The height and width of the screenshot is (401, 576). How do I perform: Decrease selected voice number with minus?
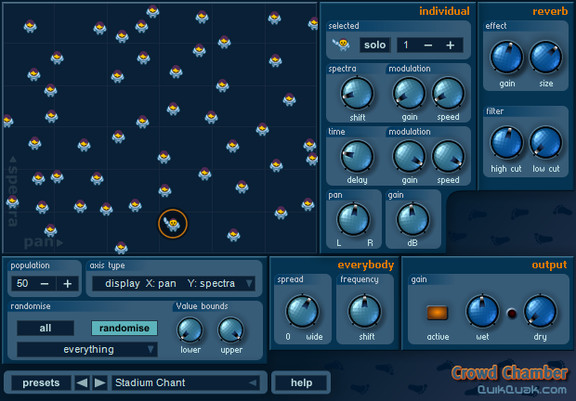click(x=428, y=45)
